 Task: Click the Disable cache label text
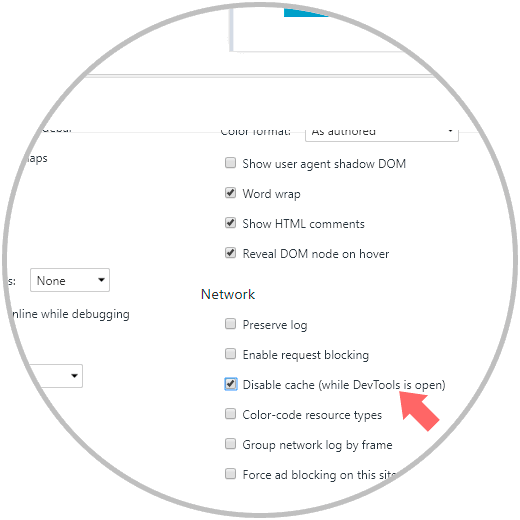click(x=344, y=385)
